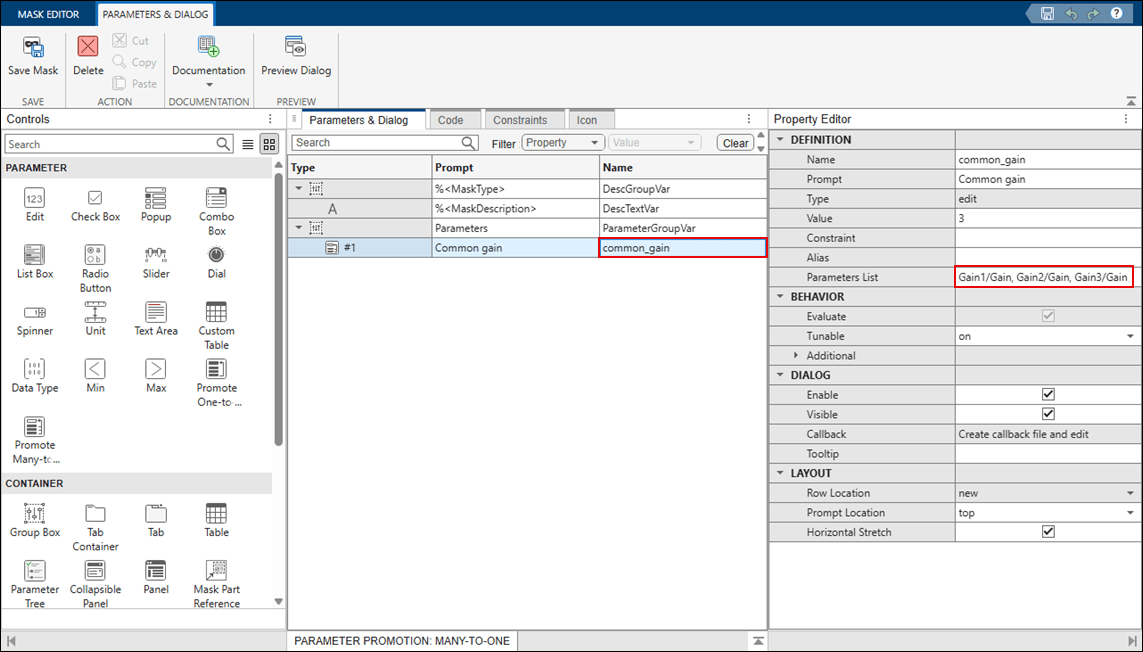The height and width of the screenshot is (652, 1143).
Task: Add a Data Type control
Action: [34, 376]
